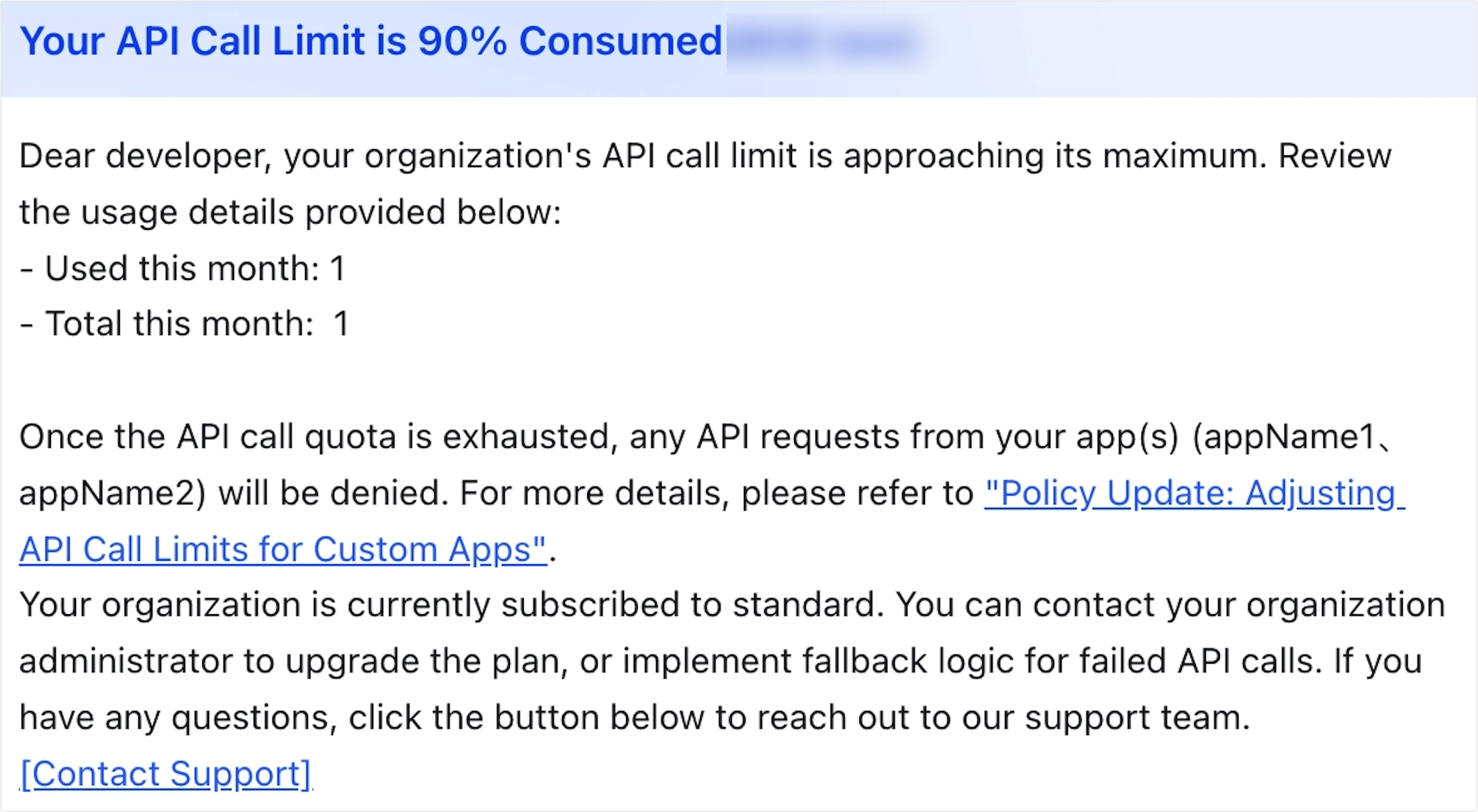Click the API Call Limit 90% Consumed heading
This screenshot has height=812, width=1478.
(371, 42)
